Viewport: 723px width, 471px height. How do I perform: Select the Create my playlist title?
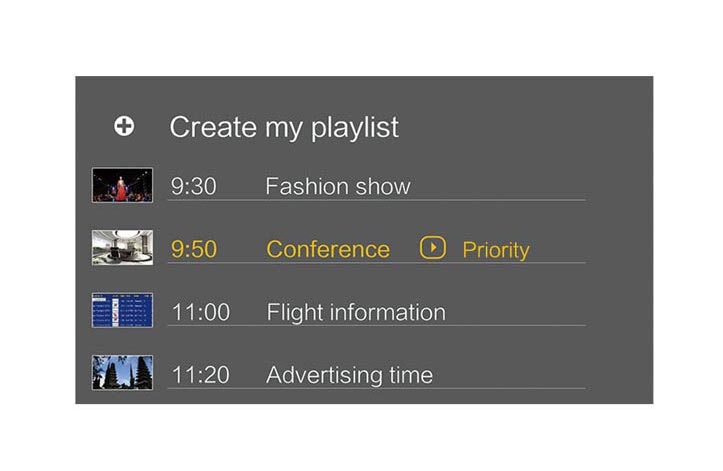pyautogui.click(x=284, y=127)
